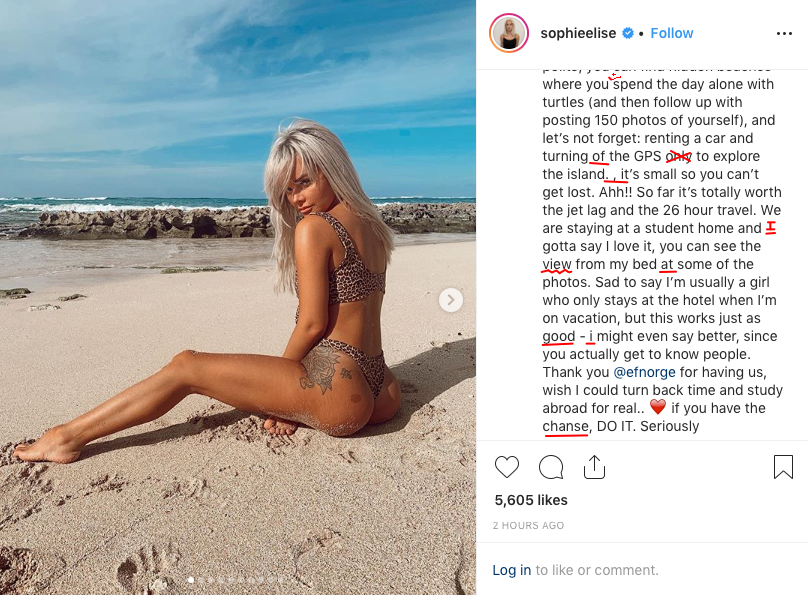Image resolution: width=808 pixels, height=595 pixels.
Task: Go to next photo with carousel arrow
Action: coord(451,300)
